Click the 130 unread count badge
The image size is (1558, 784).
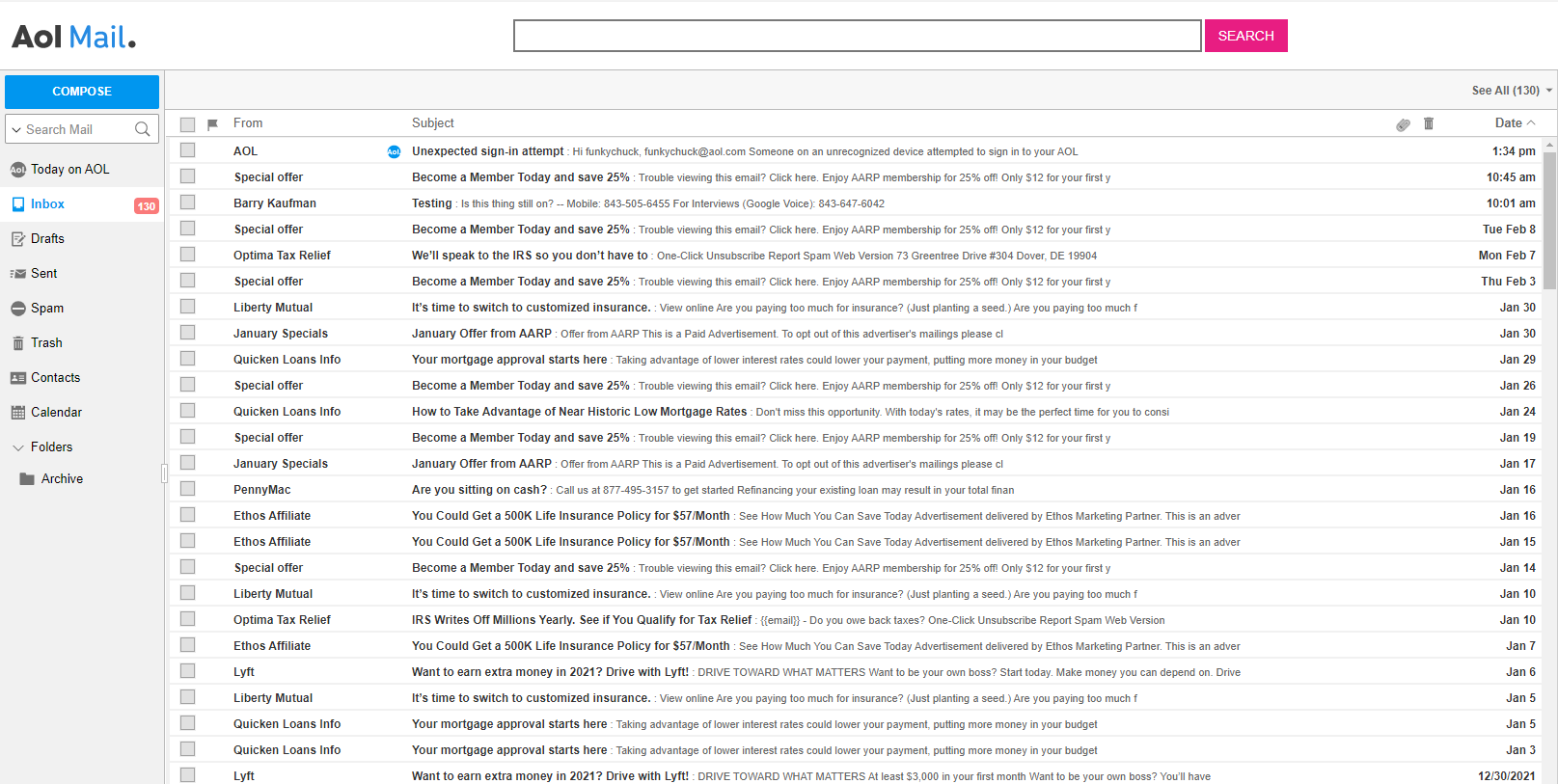(x=147, y=205)
